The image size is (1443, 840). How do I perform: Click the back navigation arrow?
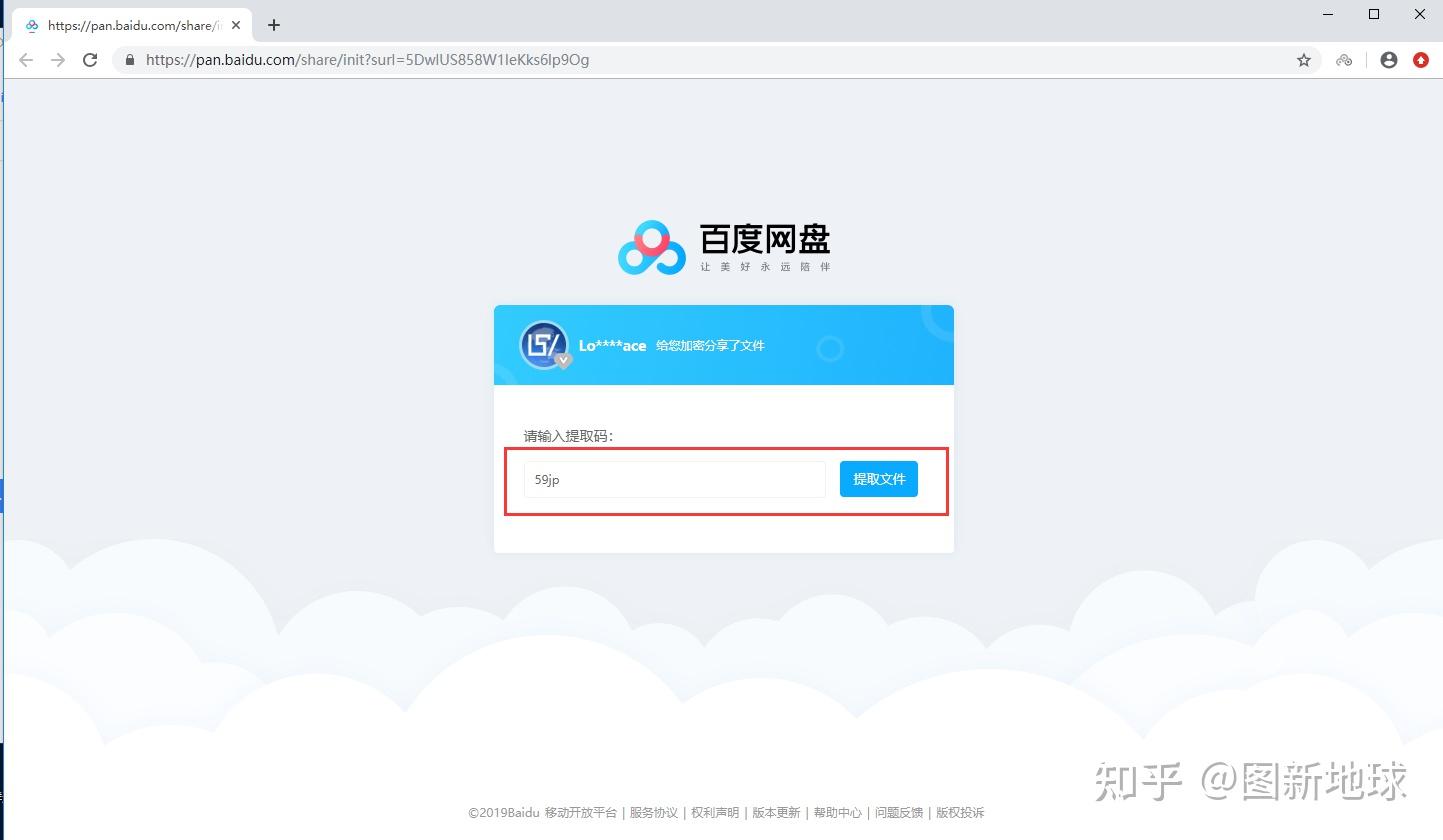[x=26, y=60]
